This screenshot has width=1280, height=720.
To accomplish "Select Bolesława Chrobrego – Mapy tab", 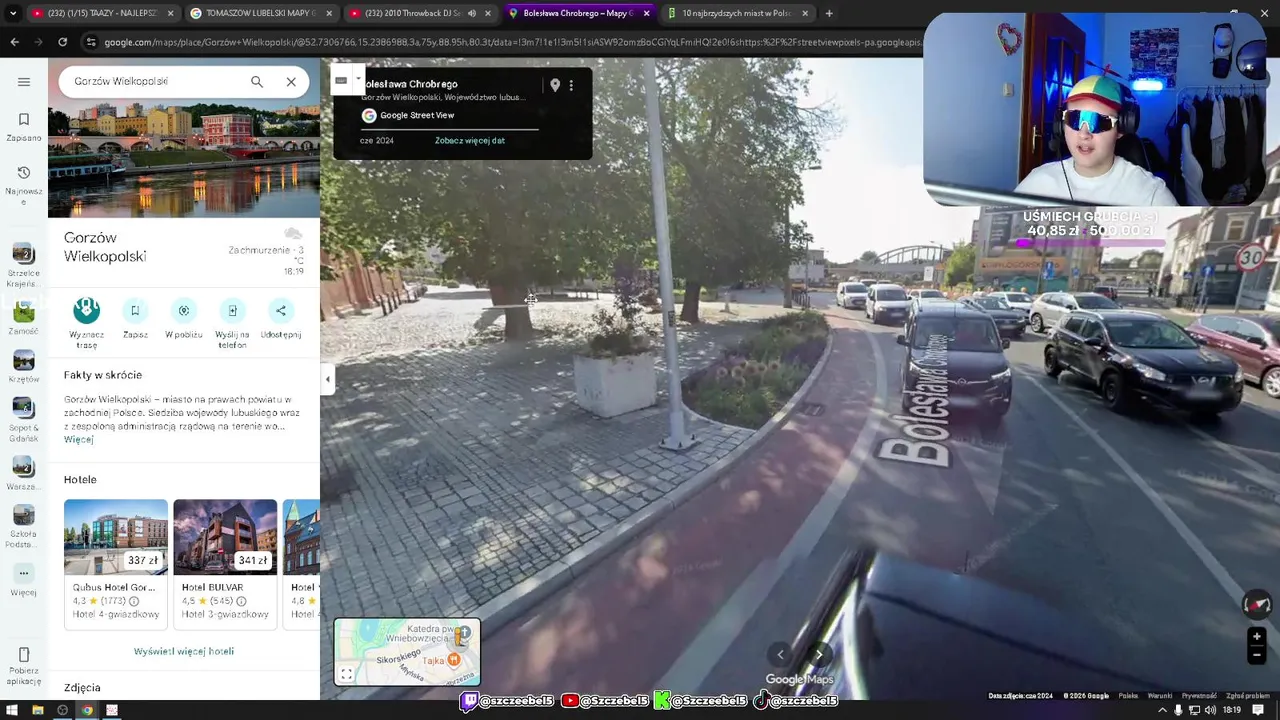I will point(578,13).
